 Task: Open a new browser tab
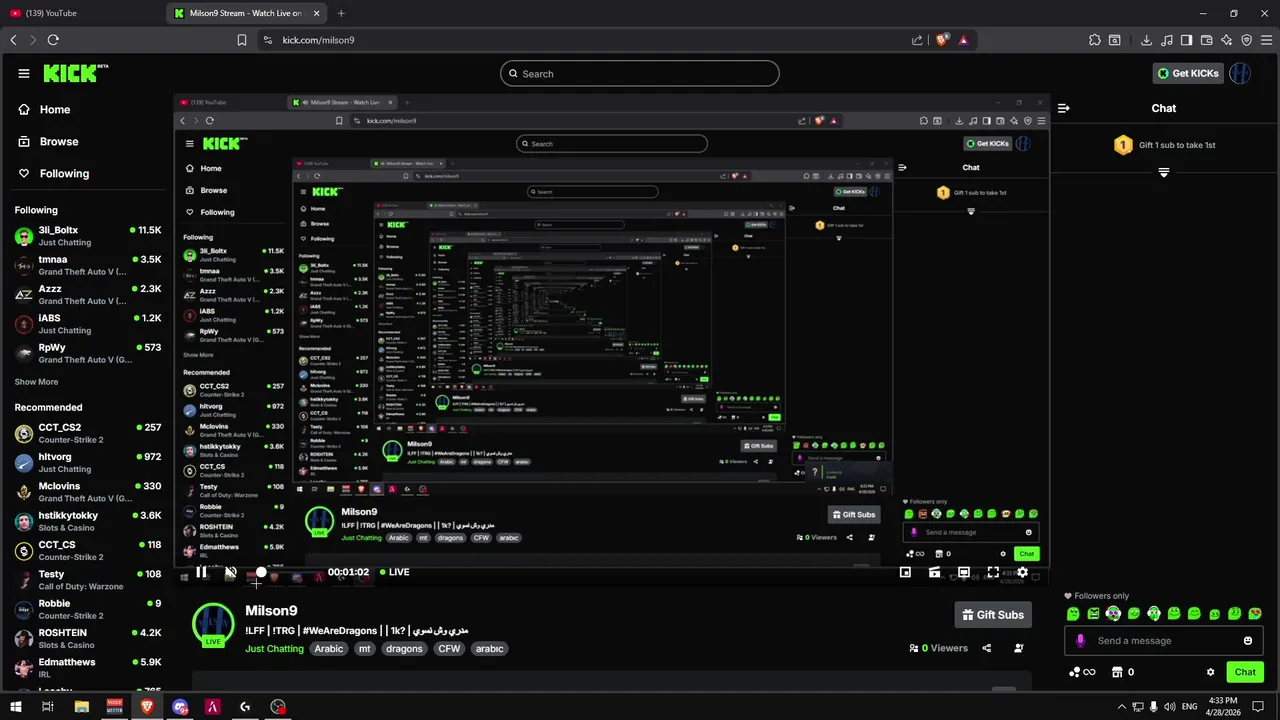(x=341, y=13)
